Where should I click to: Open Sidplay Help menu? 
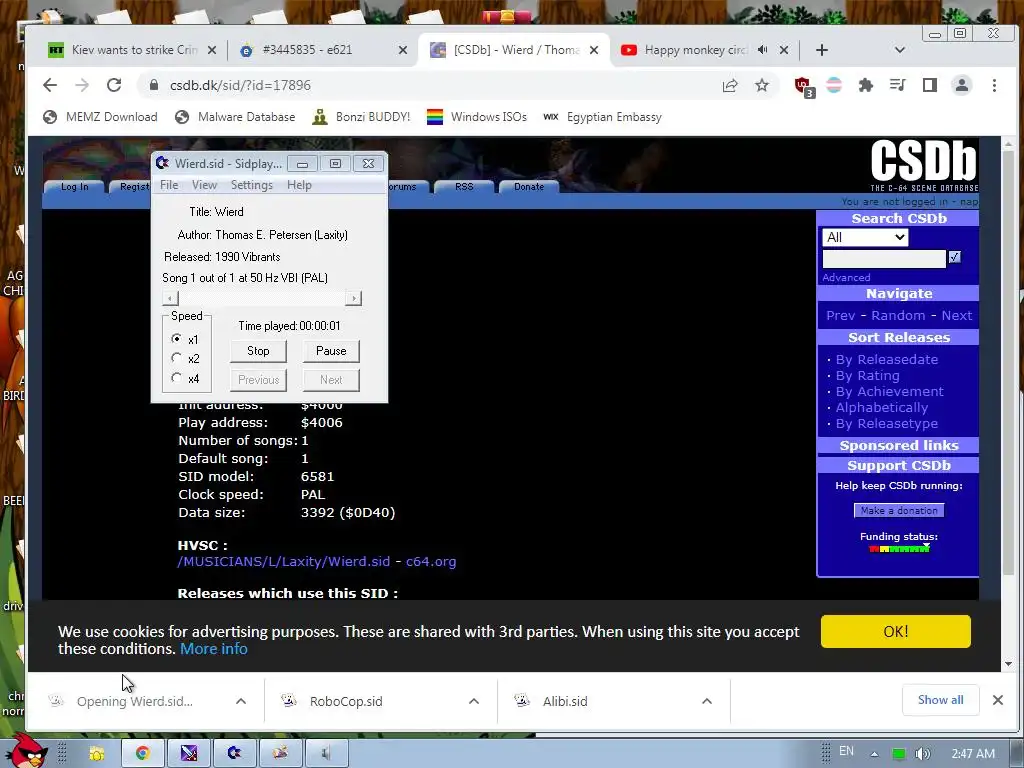tap(299, 185)
